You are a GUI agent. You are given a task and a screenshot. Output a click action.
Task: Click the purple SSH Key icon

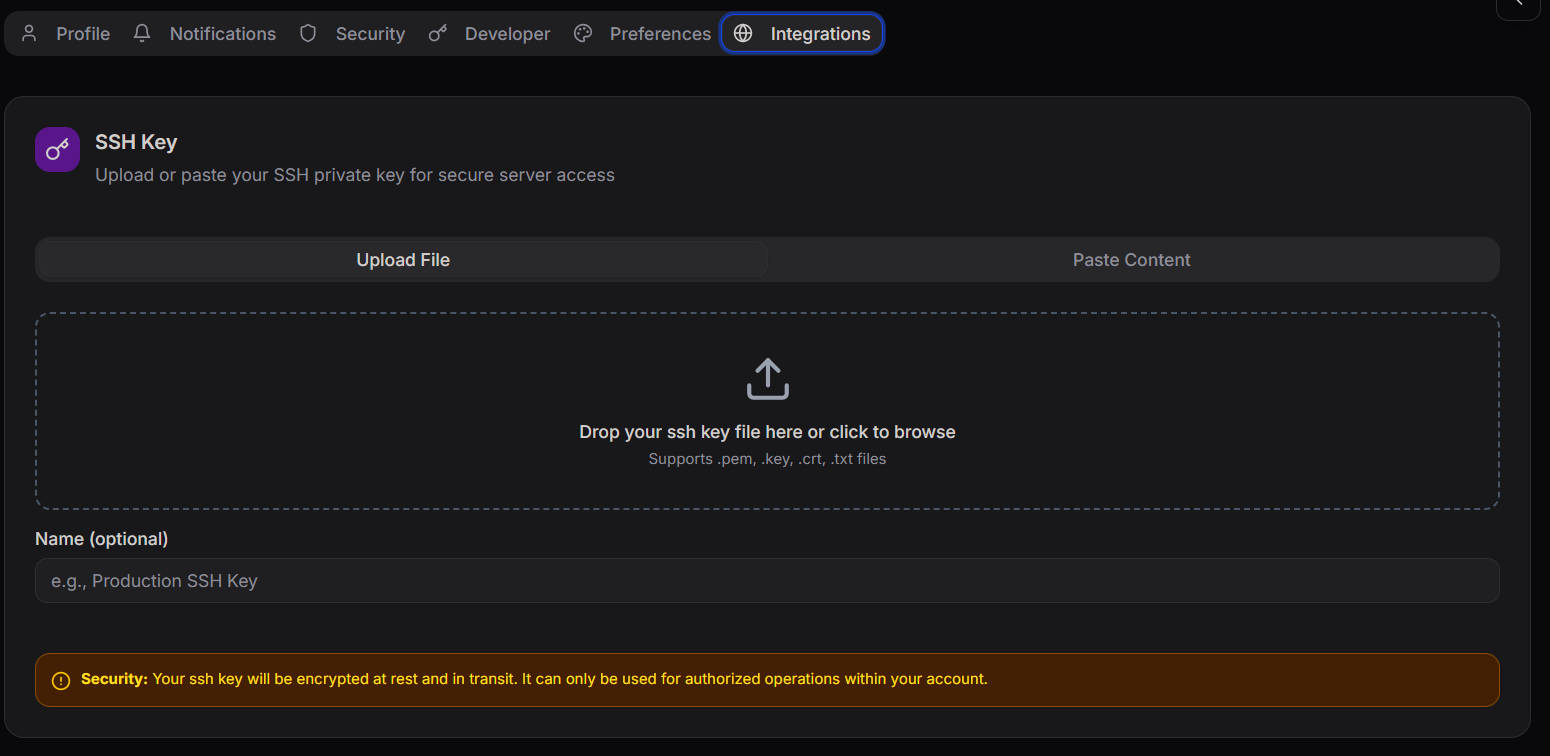(57, 150)
